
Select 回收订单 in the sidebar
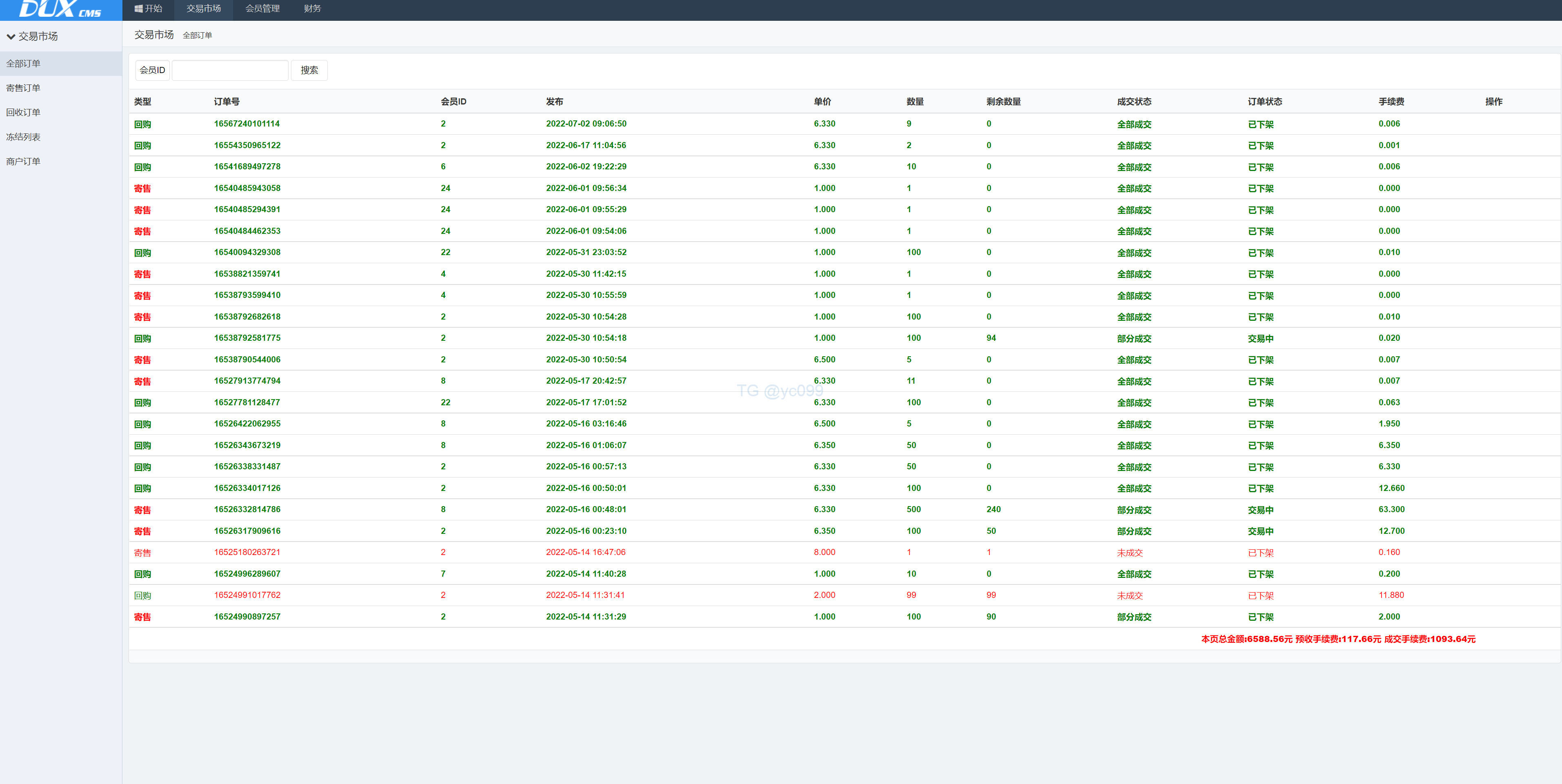click(x=23, y=112)
